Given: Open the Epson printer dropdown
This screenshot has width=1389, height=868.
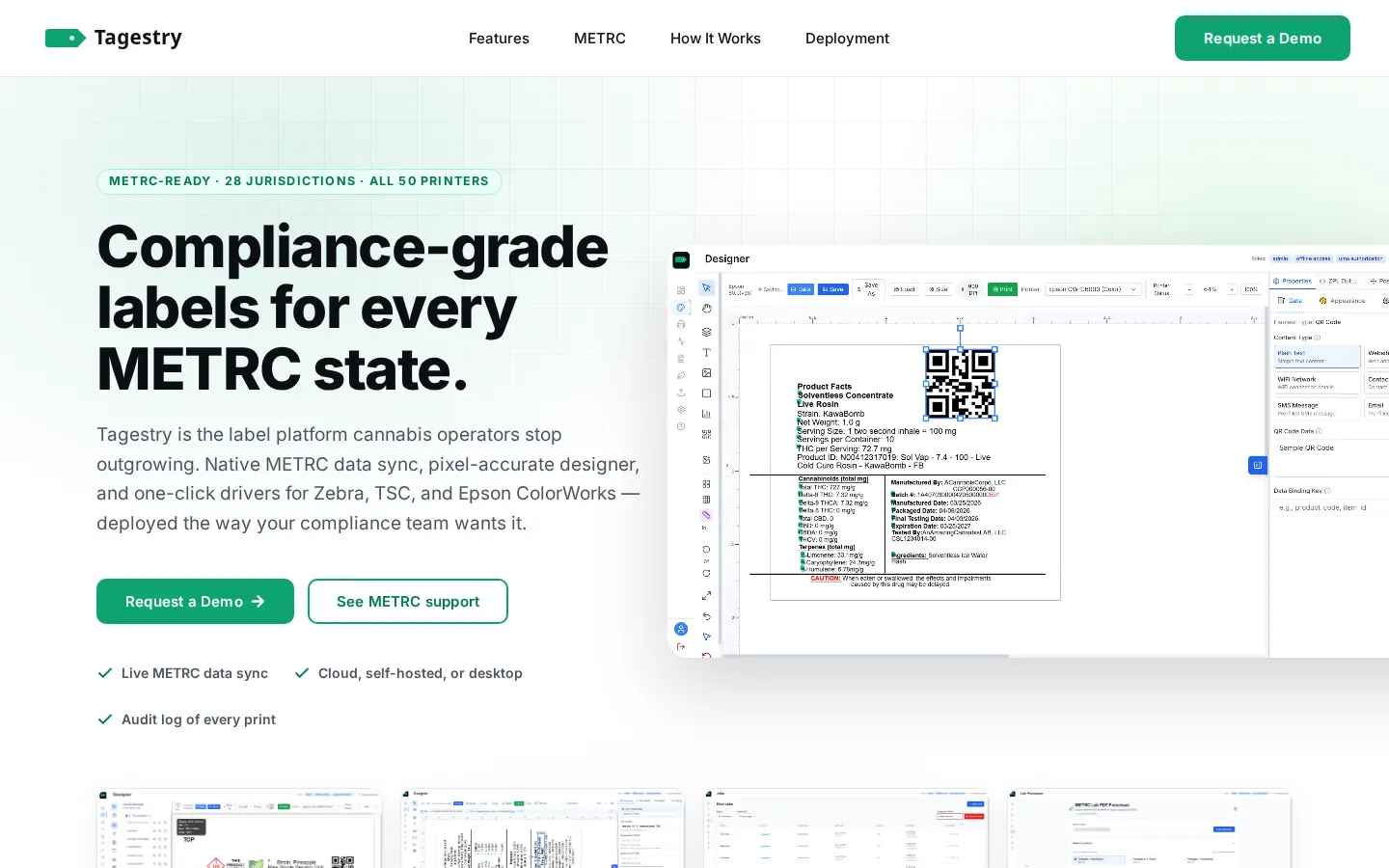Looking at the screenshot, I should pyautogui.click(x=1093, y=289).
